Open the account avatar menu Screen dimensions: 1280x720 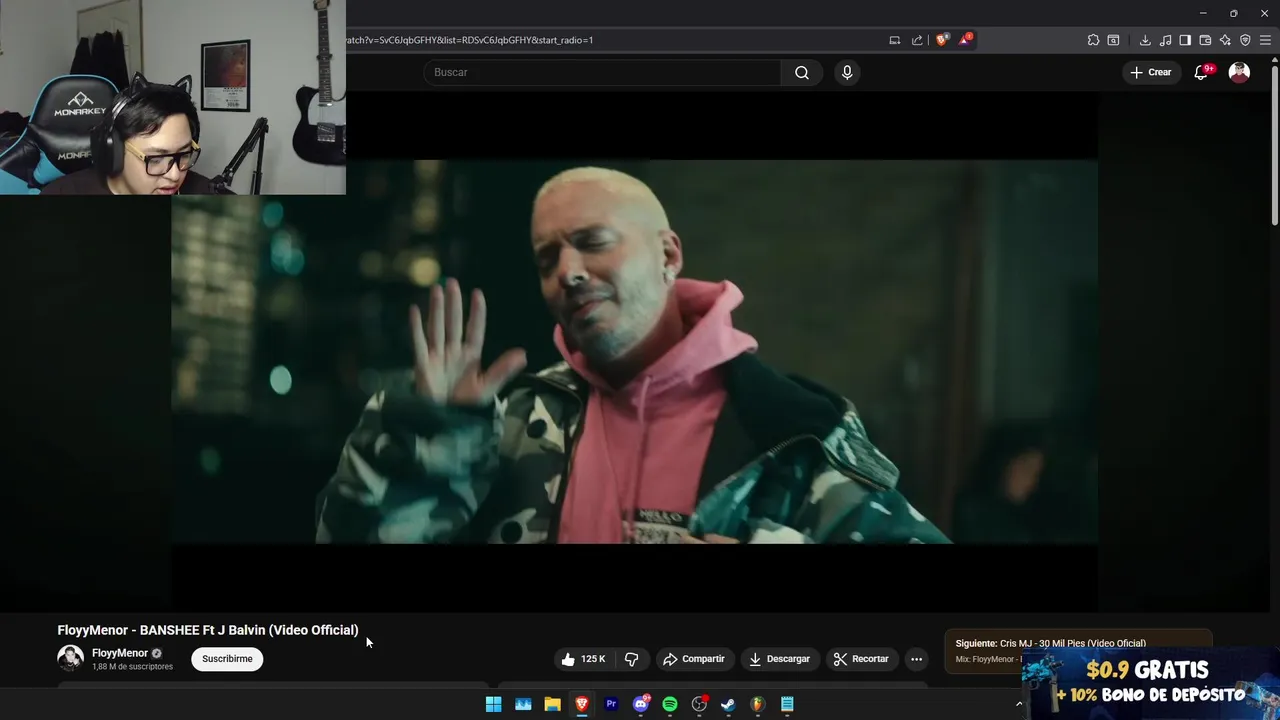(x=1239, y=72)
